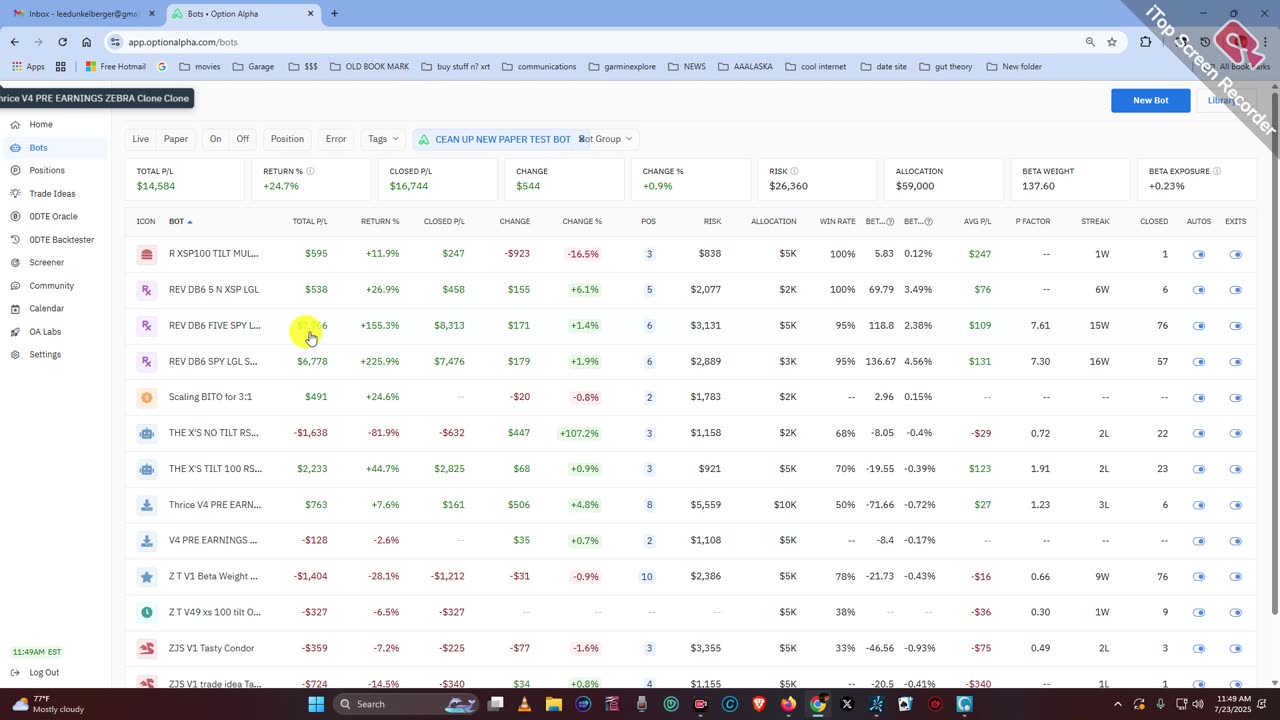Click the Risk info icon in summary
This screenshot has width=1280, height=720.
[795, 171]
